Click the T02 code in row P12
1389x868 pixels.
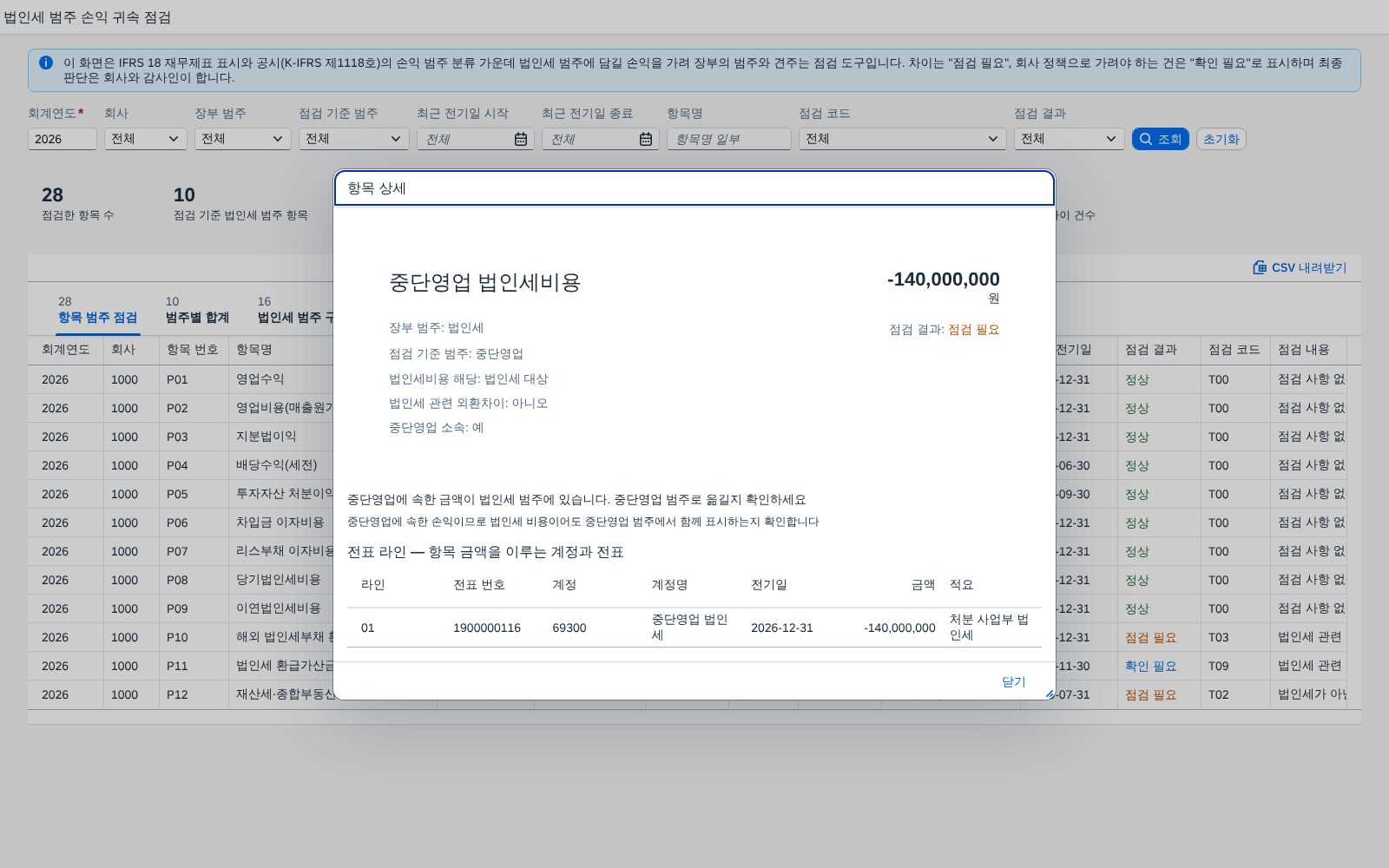click(1219, 694)
